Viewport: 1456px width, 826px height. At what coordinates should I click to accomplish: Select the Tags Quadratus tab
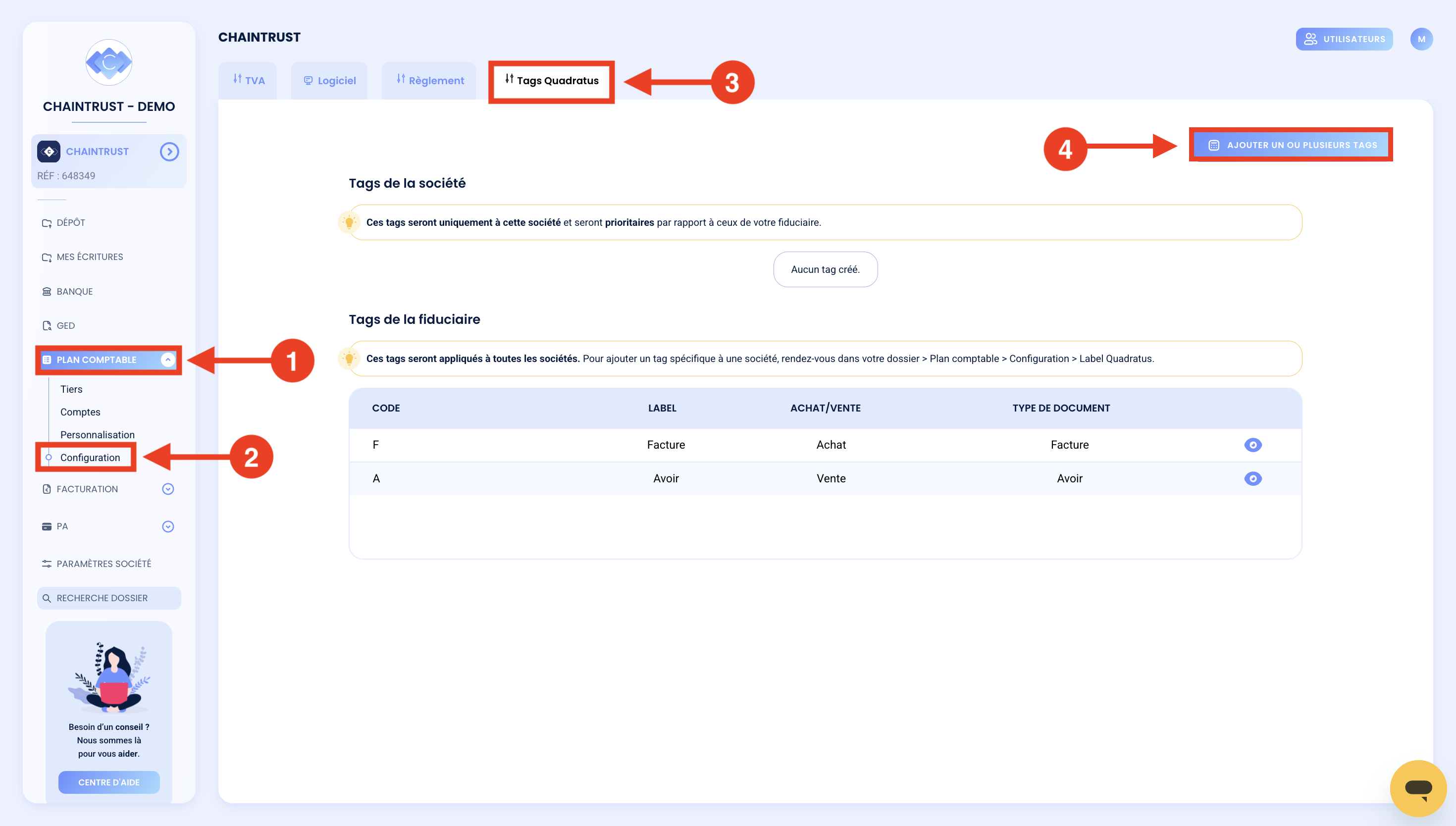tap(551, 81)
